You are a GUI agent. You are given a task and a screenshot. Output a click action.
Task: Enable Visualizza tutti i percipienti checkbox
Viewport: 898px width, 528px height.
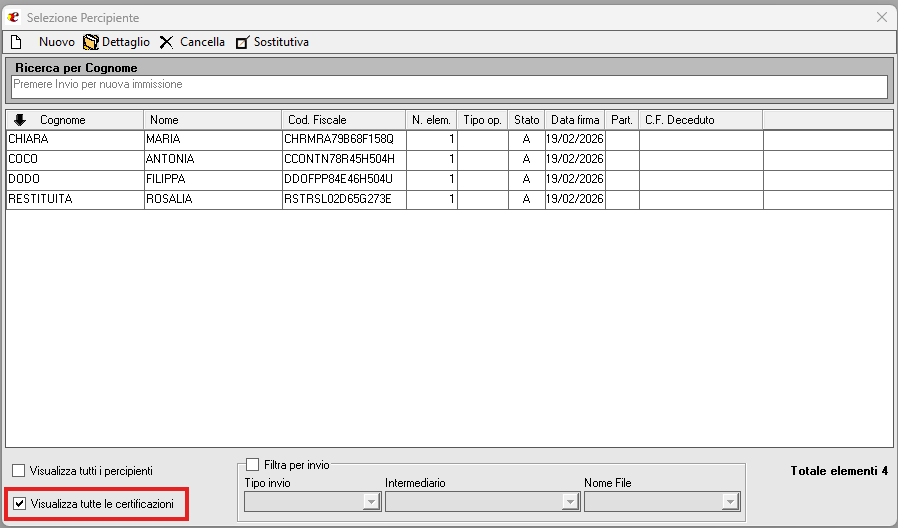[19, 471]
